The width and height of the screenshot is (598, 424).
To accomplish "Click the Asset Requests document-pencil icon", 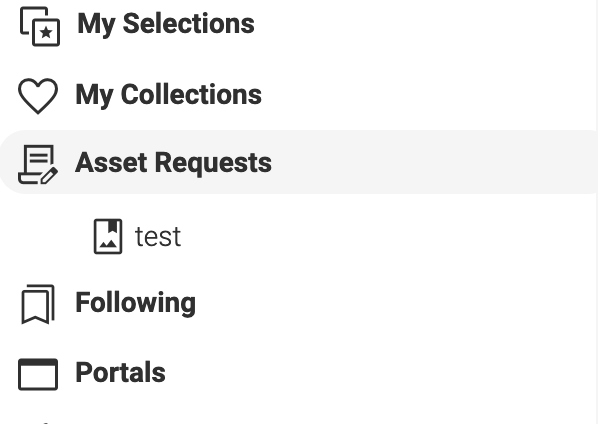I will (x=38, y=164).
